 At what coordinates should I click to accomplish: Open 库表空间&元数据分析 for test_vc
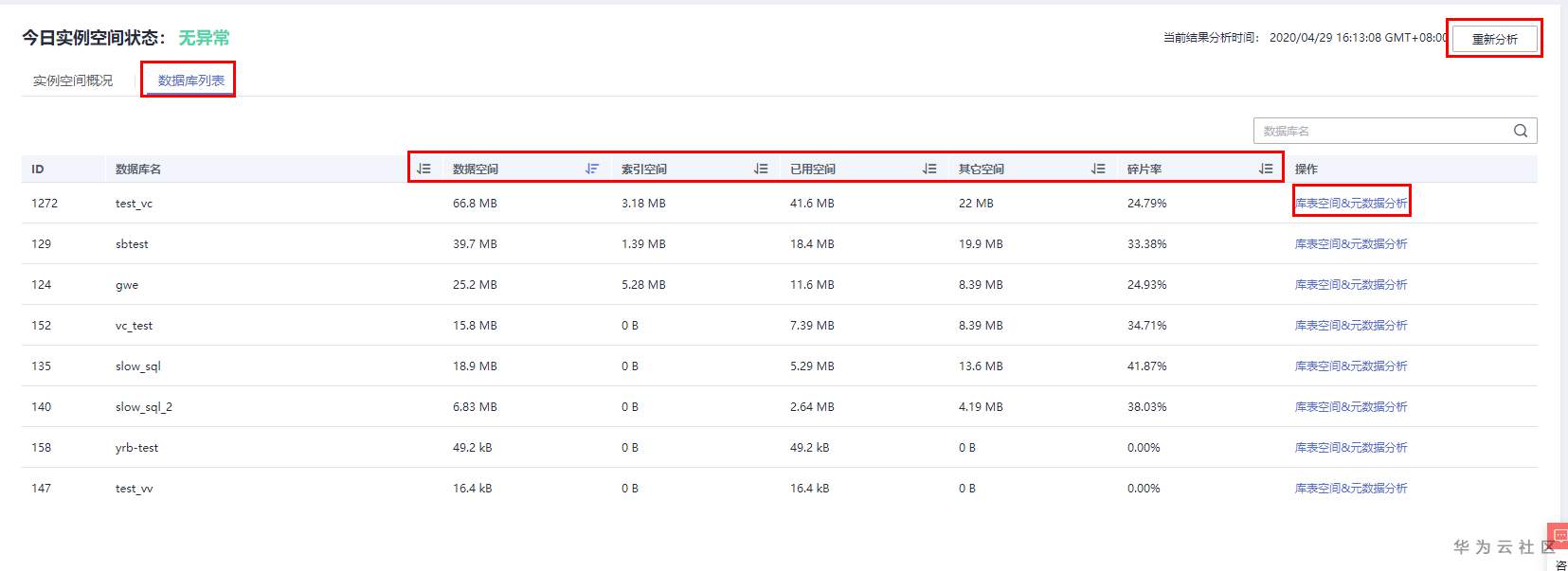tap(1351, 203)
